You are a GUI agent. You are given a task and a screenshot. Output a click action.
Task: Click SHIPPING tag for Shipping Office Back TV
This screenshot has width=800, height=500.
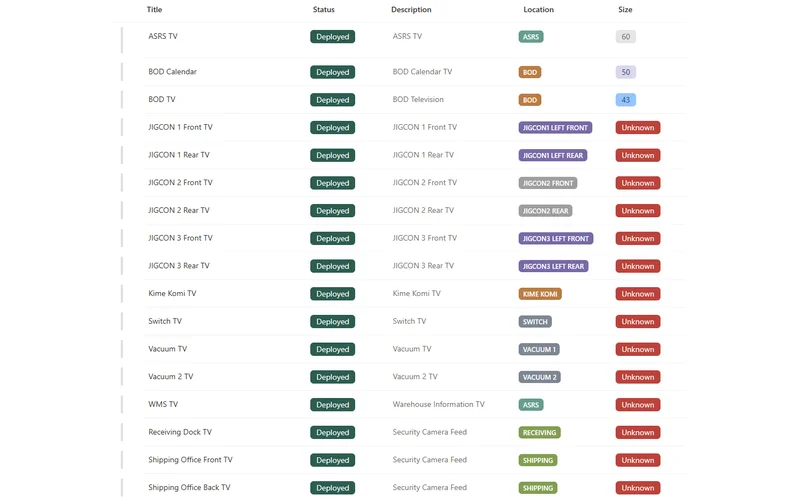pos(538,488)
